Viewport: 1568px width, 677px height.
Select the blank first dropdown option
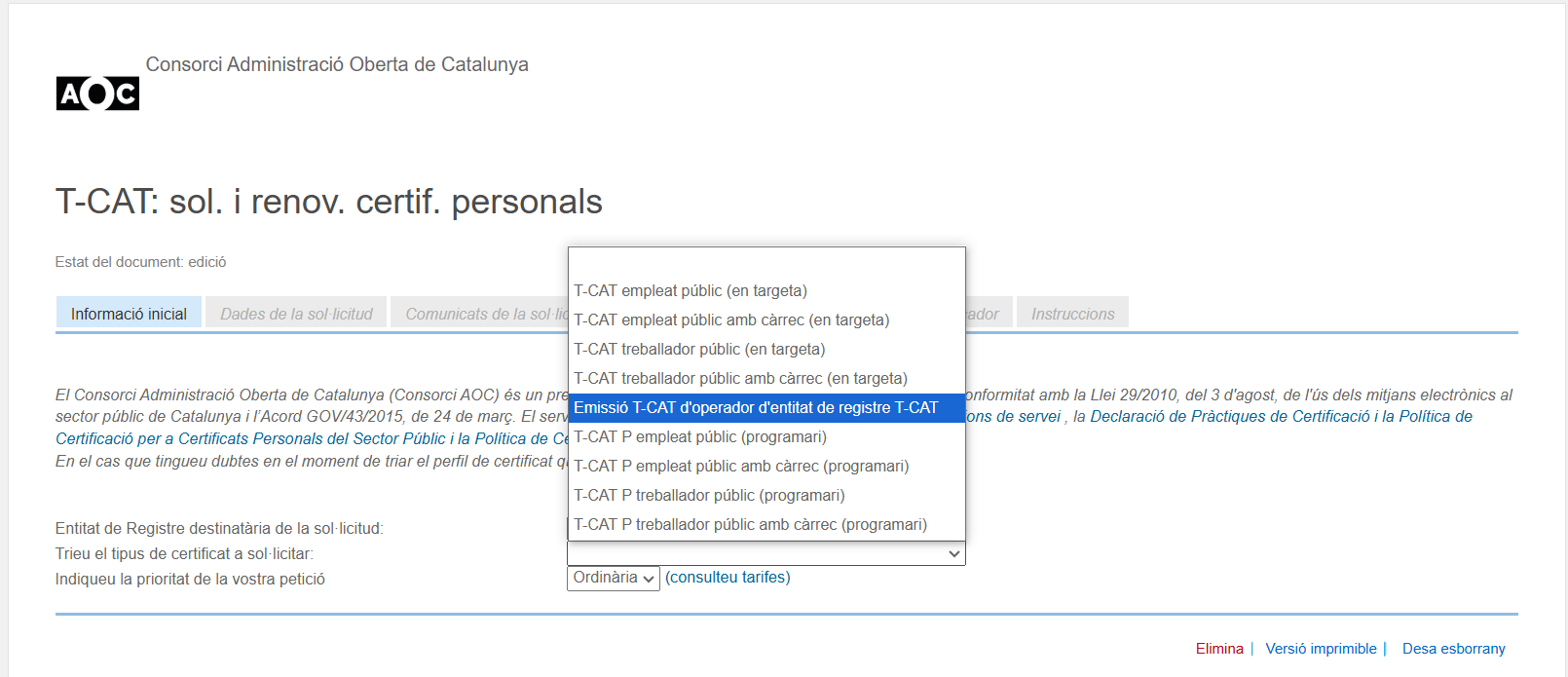click(x=766, y=262)
